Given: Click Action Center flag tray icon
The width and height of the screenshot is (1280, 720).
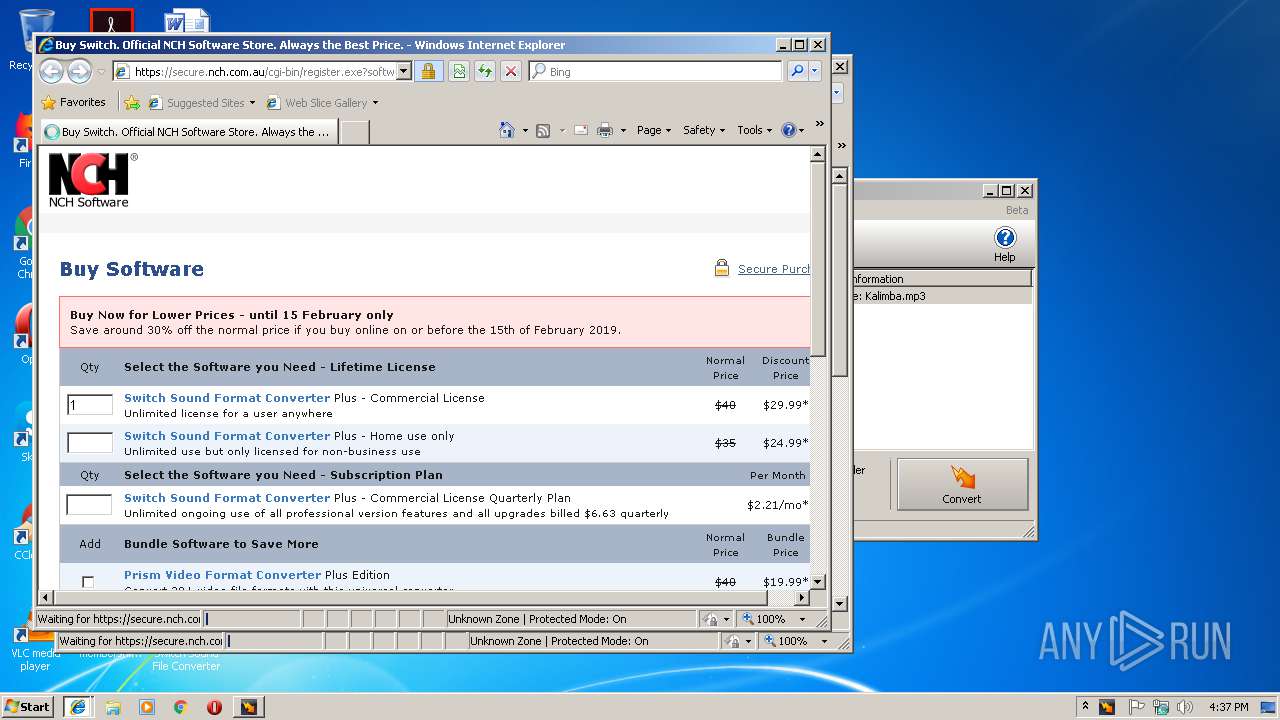Looking at the screenshot, I should click(1137, 707).
